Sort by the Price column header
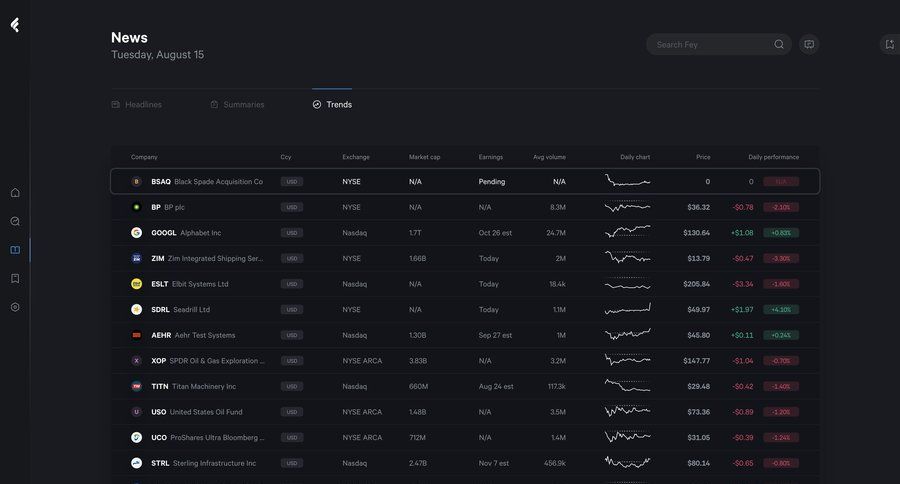Screen dimensions: 900x484 click(x=703, y=157)
